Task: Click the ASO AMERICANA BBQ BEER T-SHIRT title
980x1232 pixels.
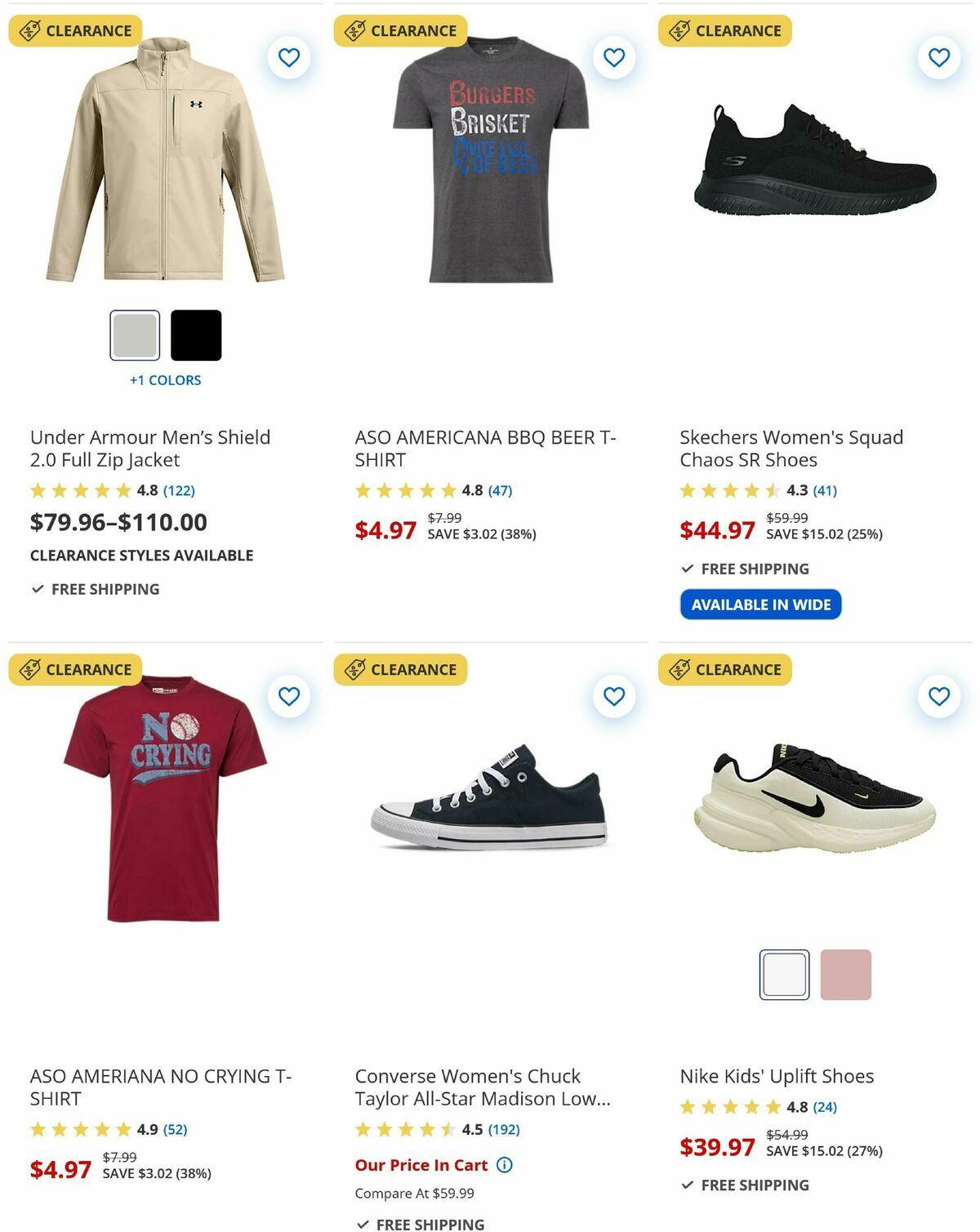Action: click(x=485, y=449)
